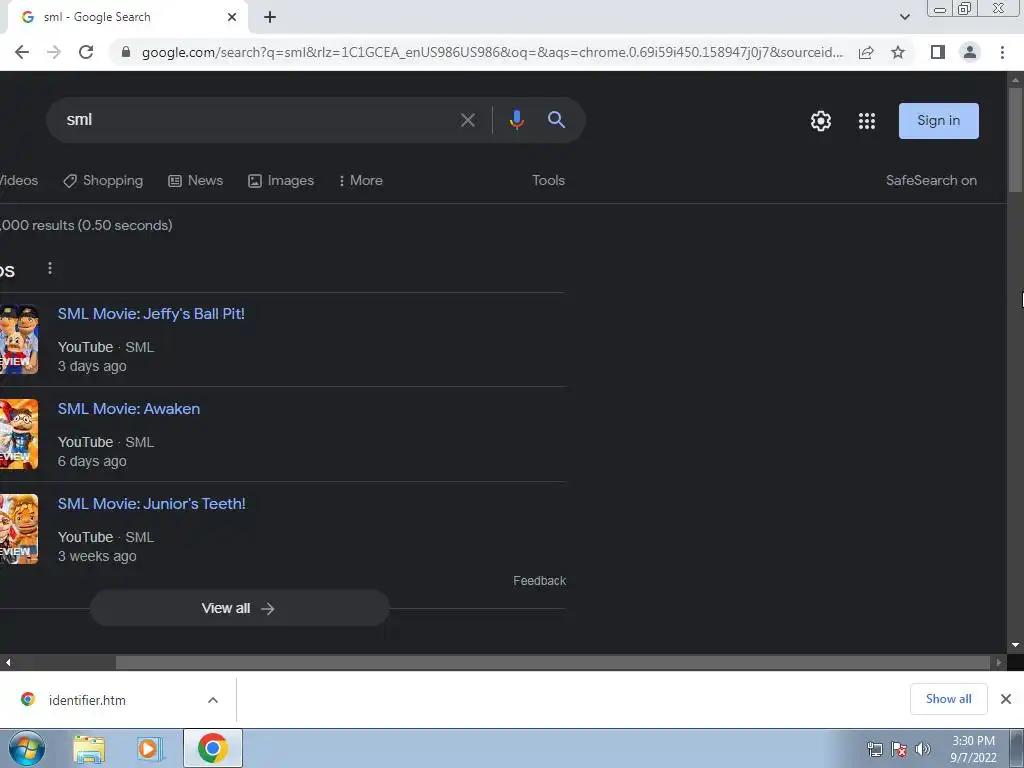Go back using the browser back arrow
Screen dimensions: 1024x768
tap(22, 52)
